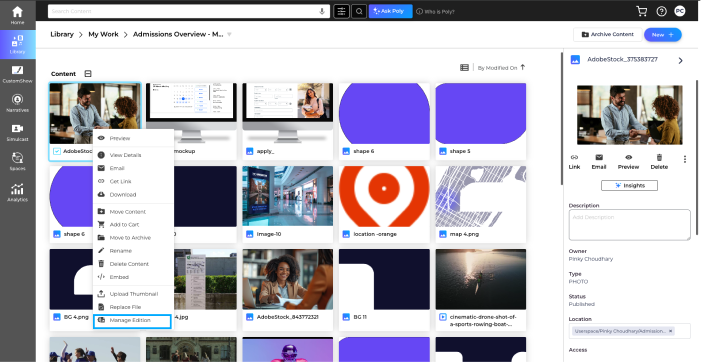The image size is (701, 362).
Task: Open the help question mark icon
Action: click(x=661, y=12)
